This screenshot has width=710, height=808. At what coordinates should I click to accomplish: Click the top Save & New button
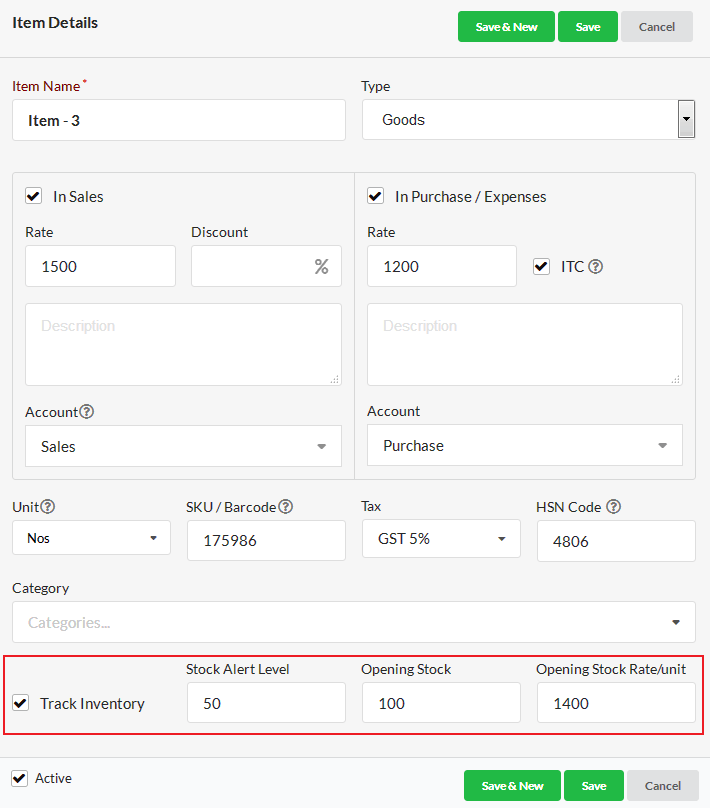[x=506, y=27]
